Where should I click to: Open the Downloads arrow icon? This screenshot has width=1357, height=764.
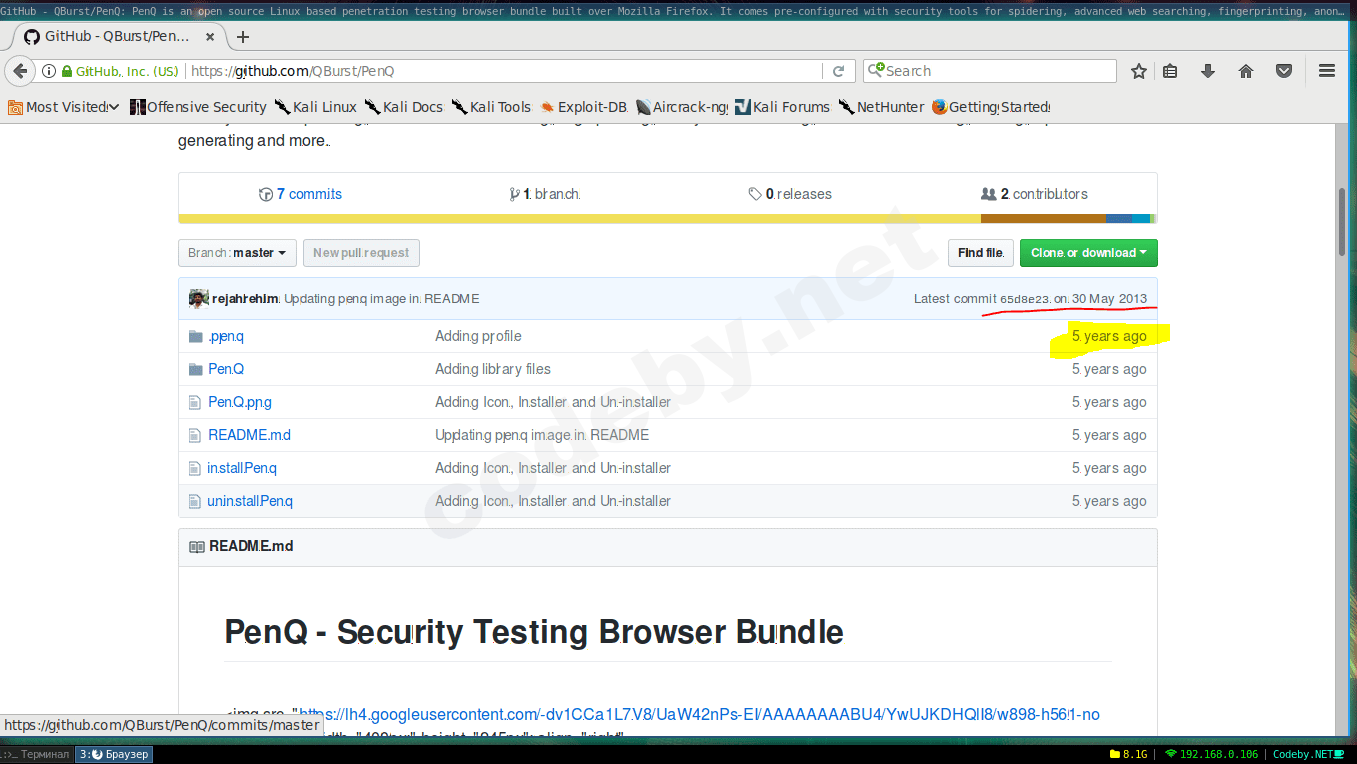pyautogui.click(x=1208, y=71)
